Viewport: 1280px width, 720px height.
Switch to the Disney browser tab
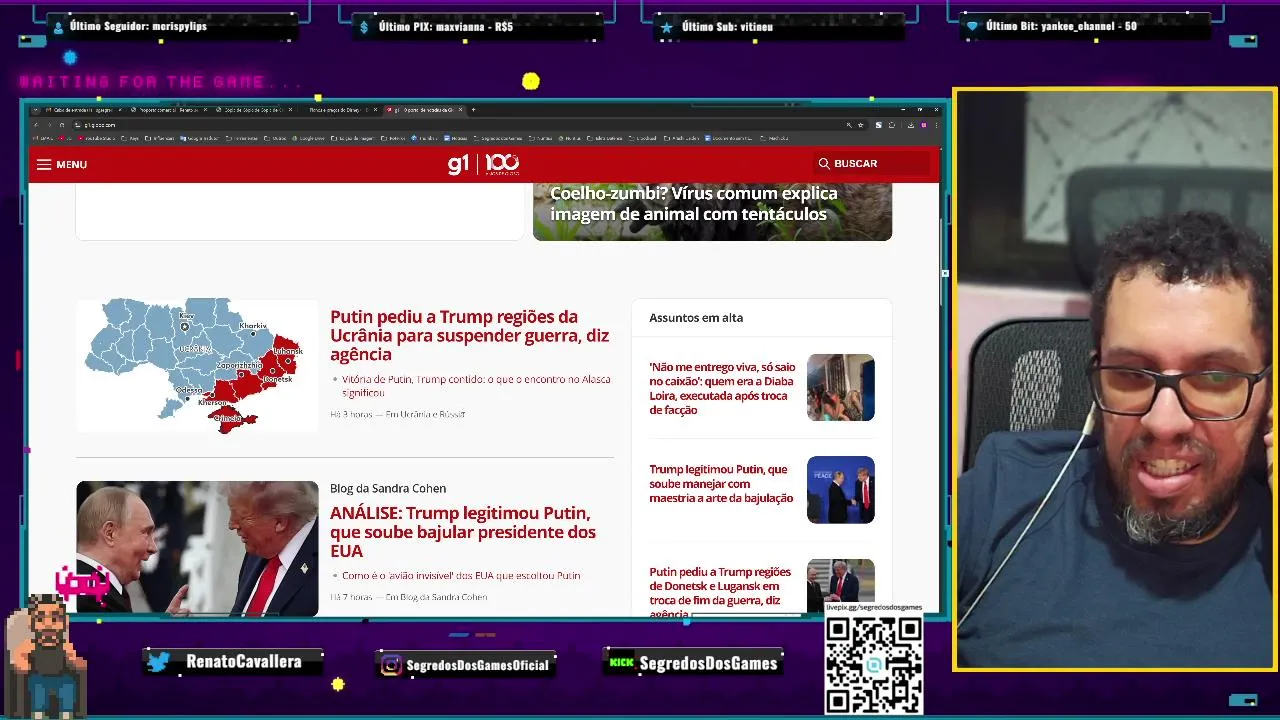pos(342,110)
